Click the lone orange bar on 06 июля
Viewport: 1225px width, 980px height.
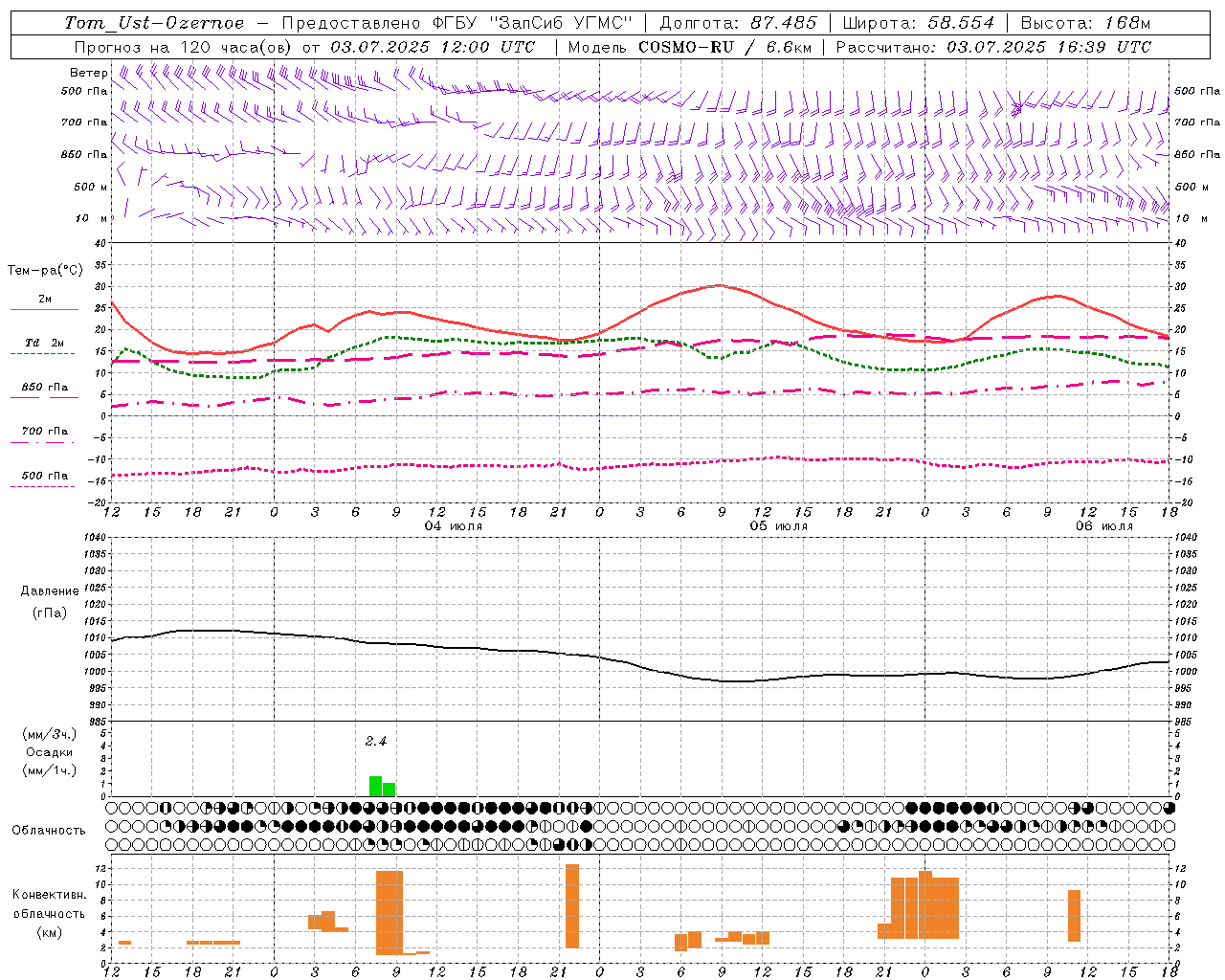click(x=1074, y=916)
